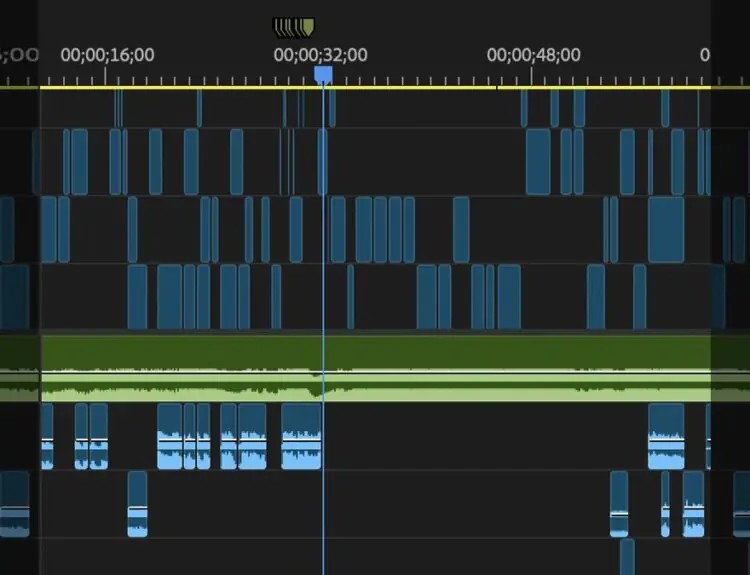
Task: Click the yellow render bar under the ruler
Action: click(x=400, y=88)
